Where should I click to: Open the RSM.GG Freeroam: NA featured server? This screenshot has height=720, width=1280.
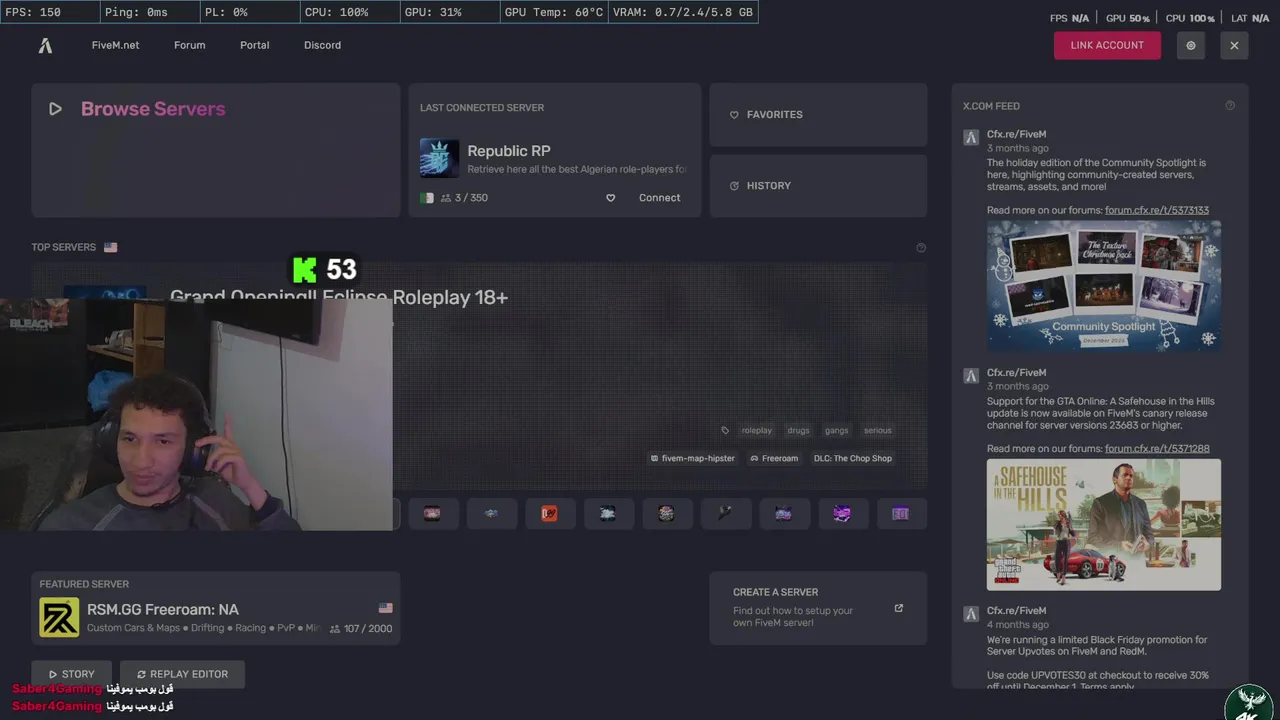coord(215,608)
